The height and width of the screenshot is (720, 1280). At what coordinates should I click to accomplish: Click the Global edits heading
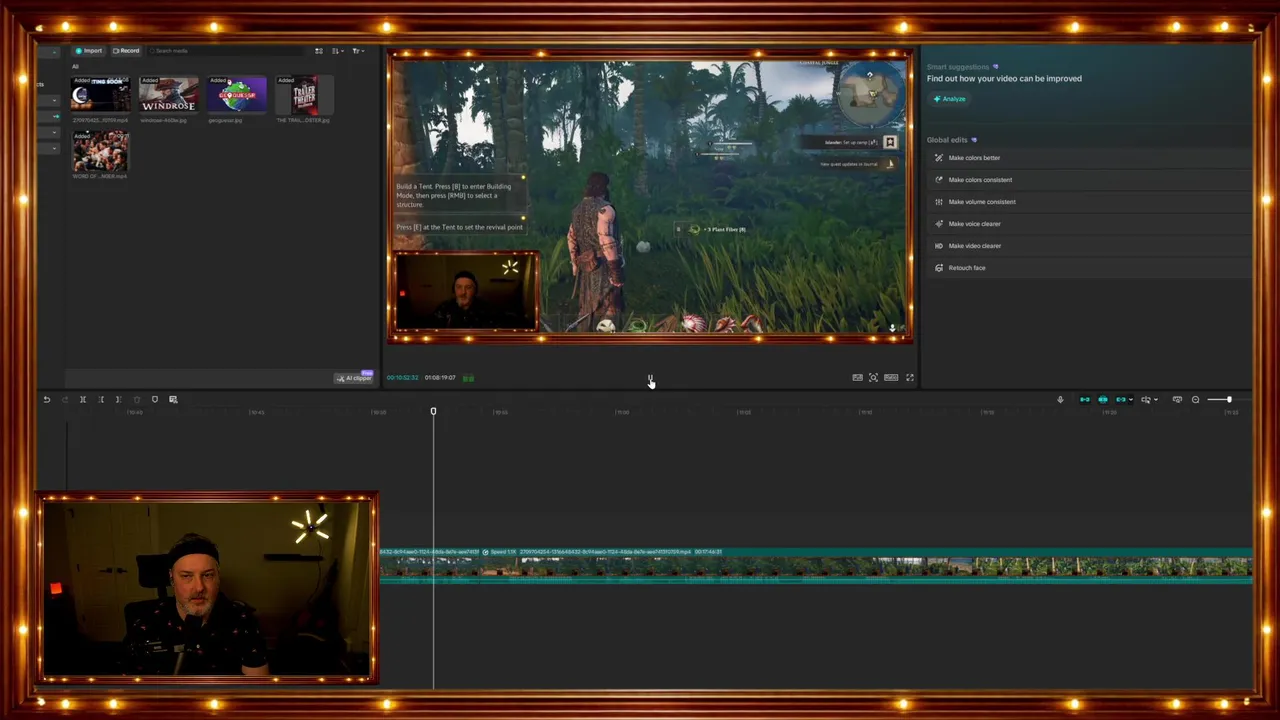947,140
